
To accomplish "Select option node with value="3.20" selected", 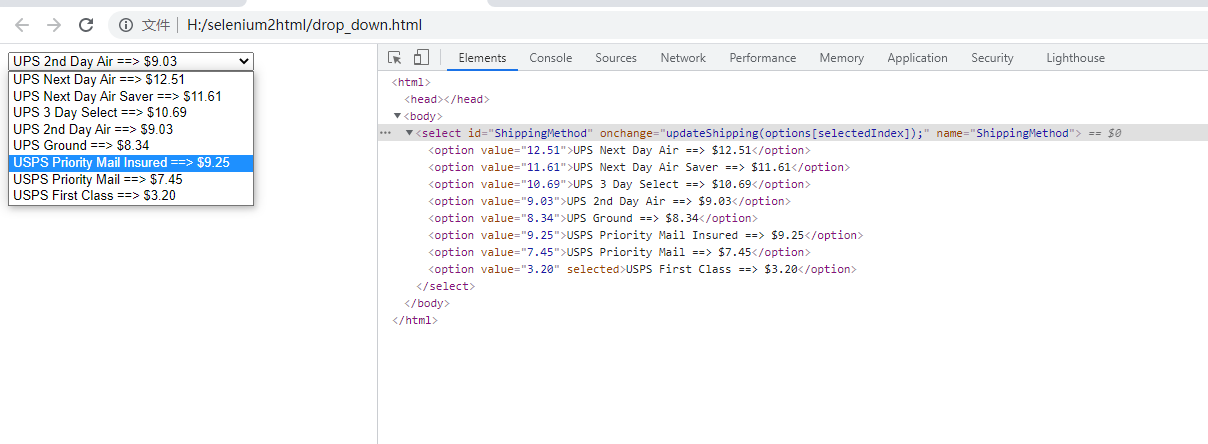I will click(642, 269).
